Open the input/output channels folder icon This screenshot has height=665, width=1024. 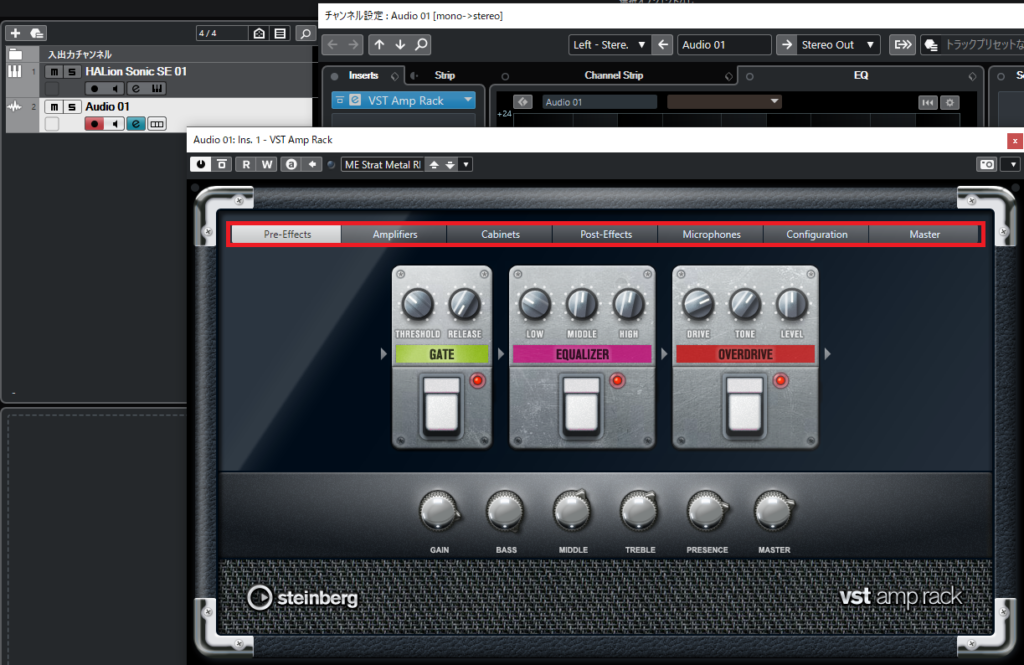[16, 54]
